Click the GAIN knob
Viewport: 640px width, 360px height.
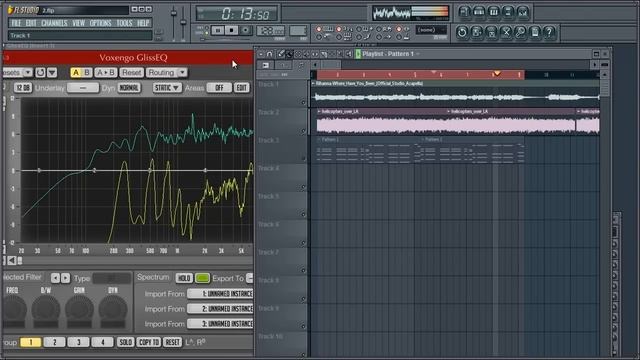[x=79, y=309]
